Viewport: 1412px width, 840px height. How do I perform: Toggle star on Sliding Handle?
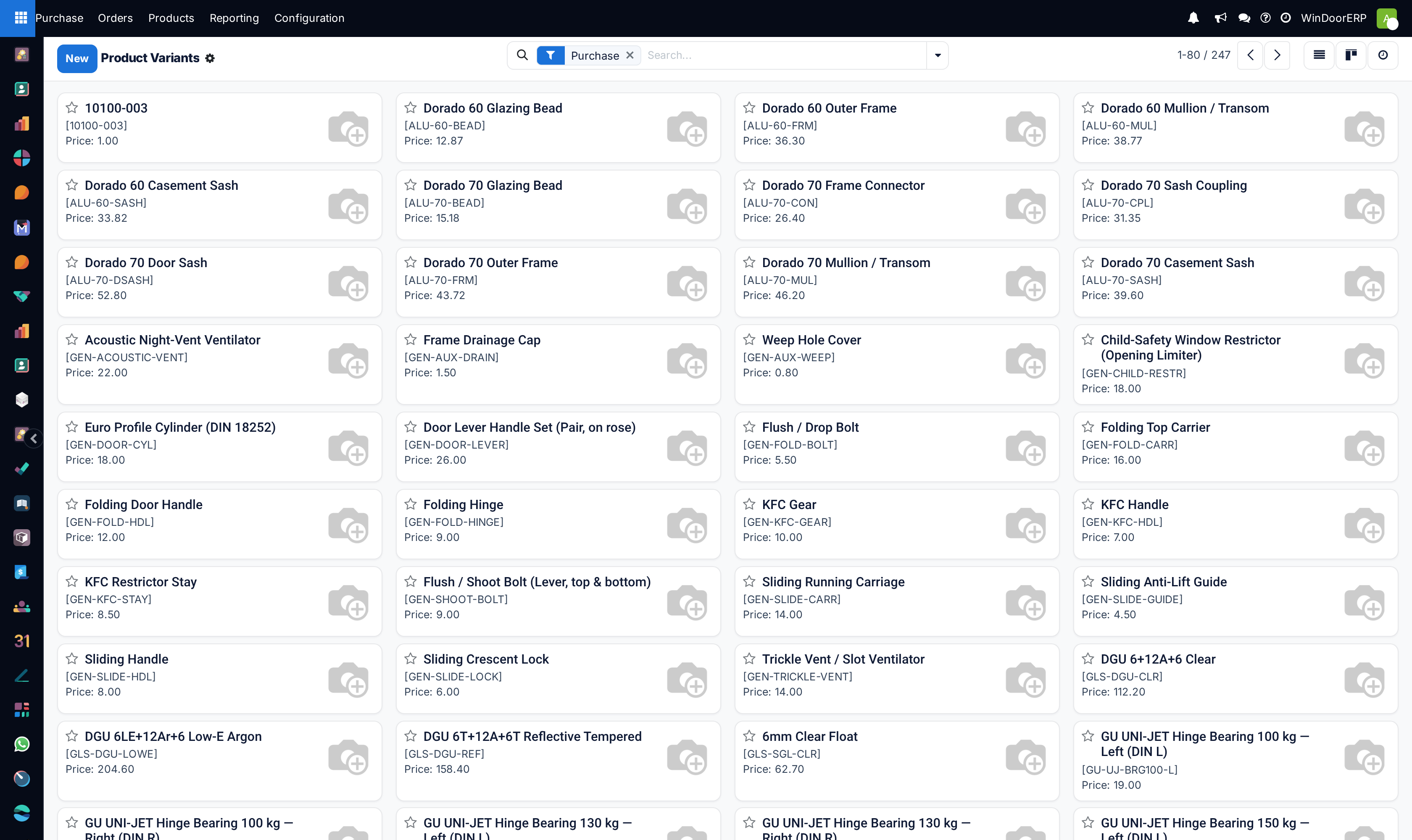coord(72,659)
